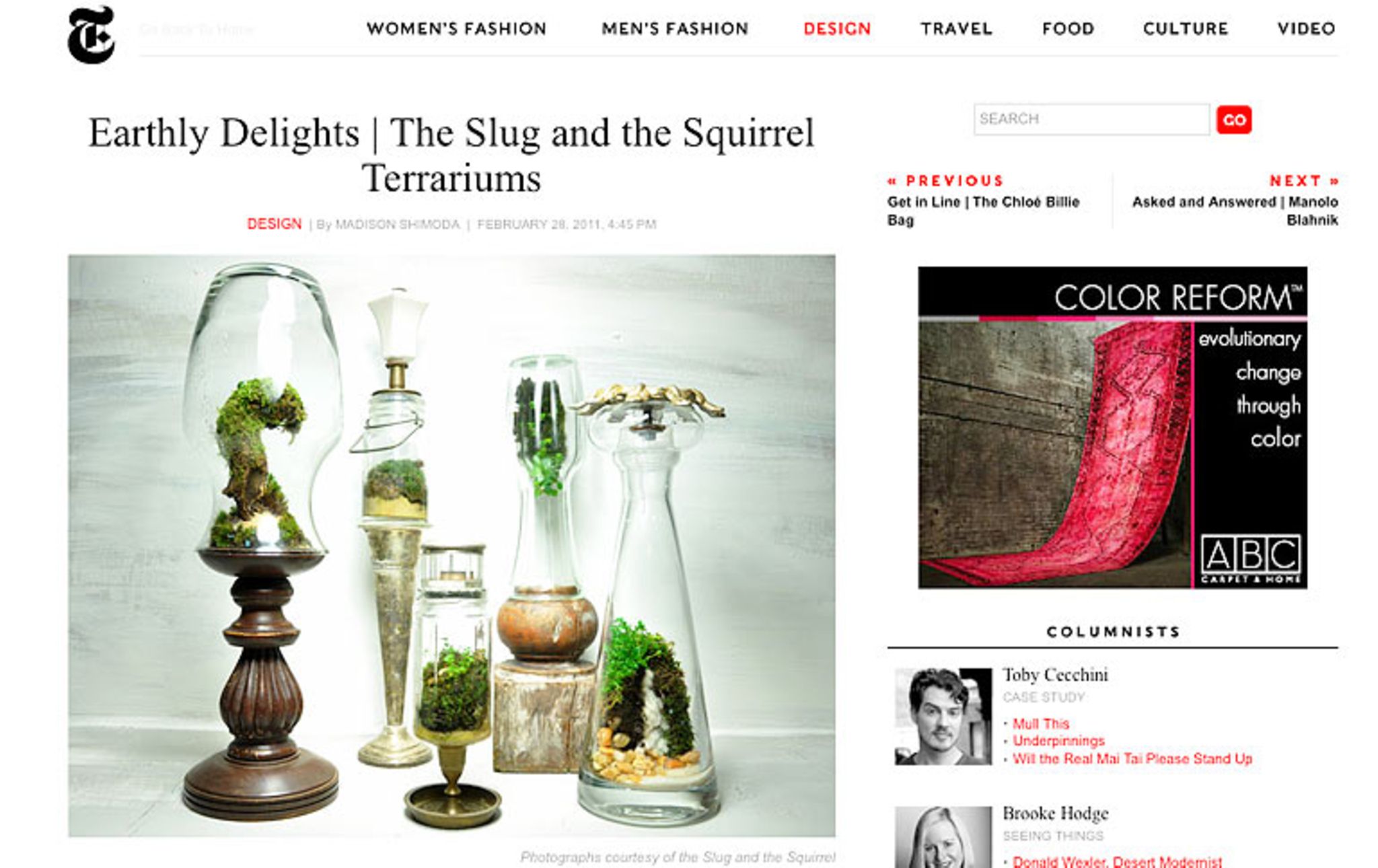The width and height of the screenshot is (1378, 868).
Task: Select the Design nav item
Action: pos(837,29)
